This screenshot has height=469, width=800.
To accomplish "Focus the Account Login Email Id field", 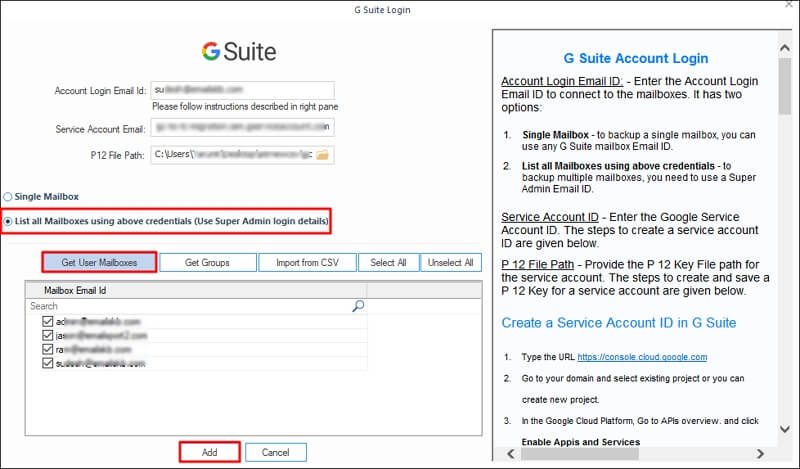I will (242, 90).
